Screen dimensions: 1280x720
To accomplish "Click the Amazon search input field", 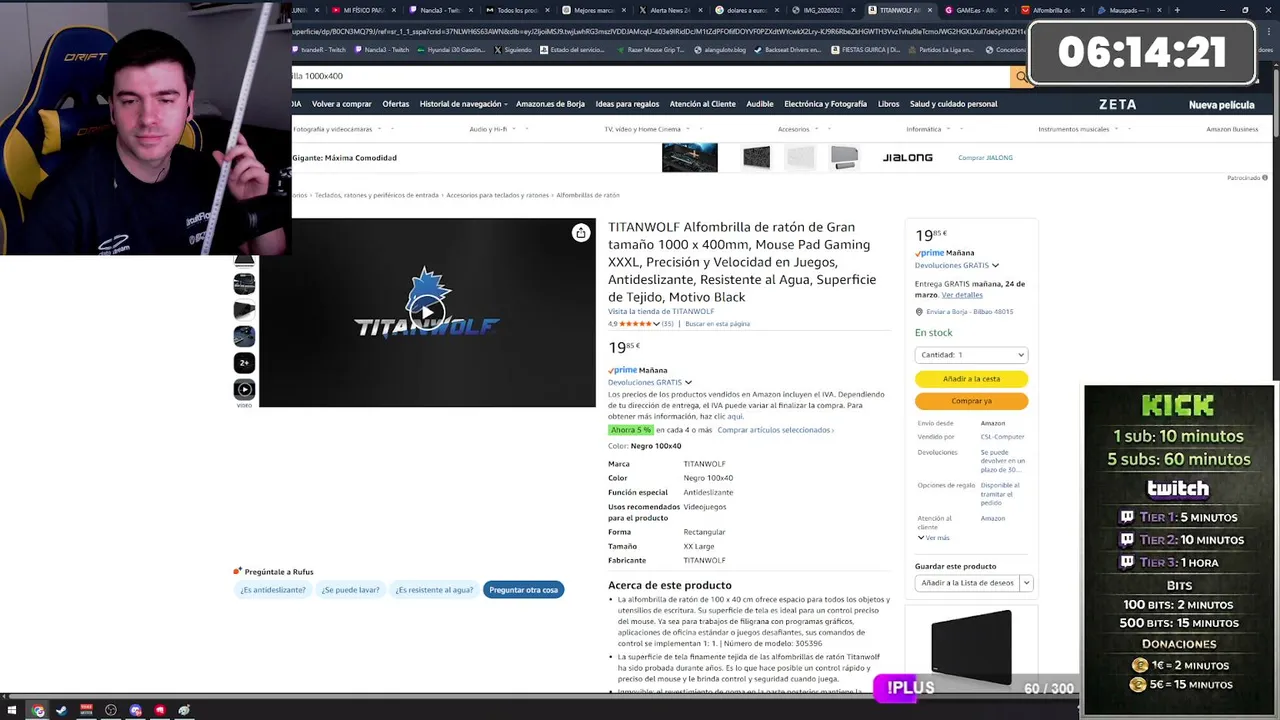I will pos(650,76).
